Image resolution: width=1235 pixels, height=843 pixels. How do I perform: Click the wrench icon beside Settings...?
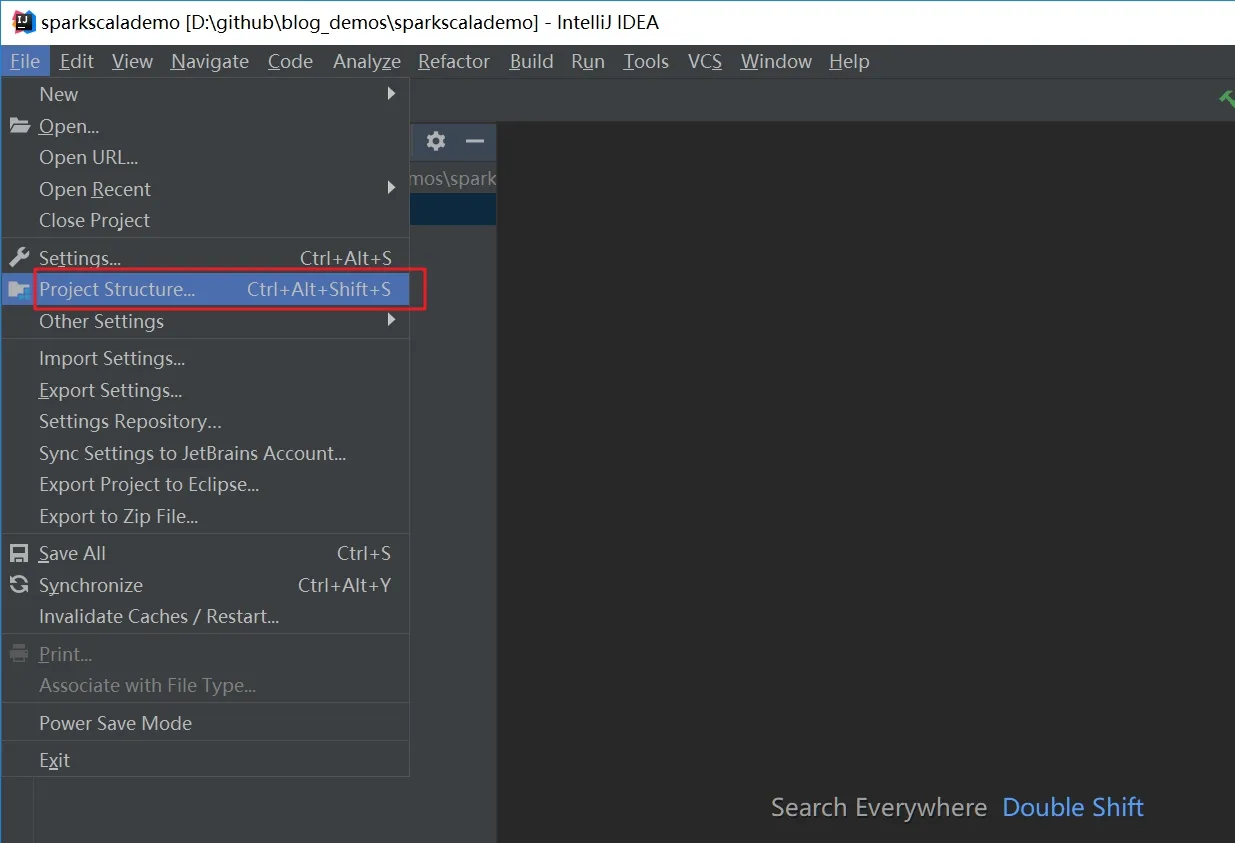click(x=20, y=258)
